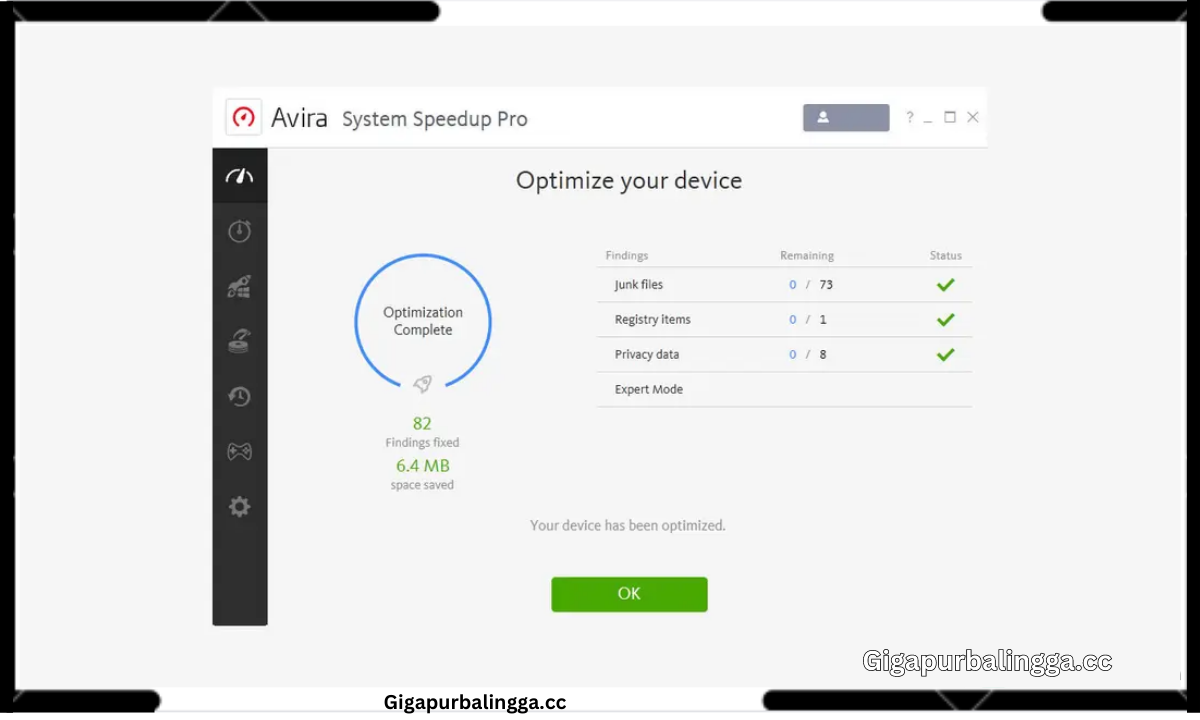Click the small rocket icon on the circle
1200x720 pixels.
(x=422, y=383)
